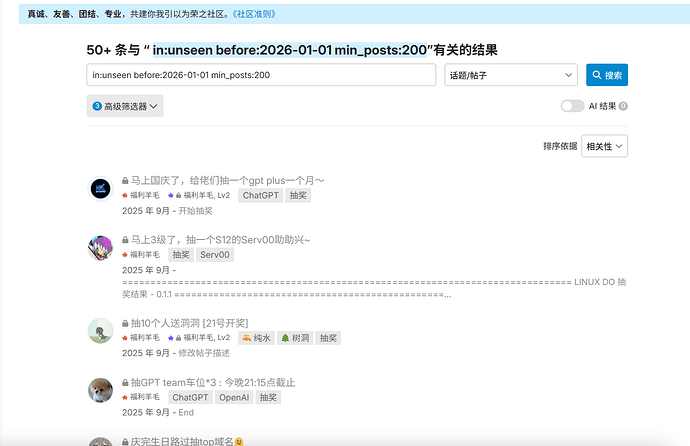Toggle the AI 结果 switch
The image size is (690, 446).
click(572, 106)
